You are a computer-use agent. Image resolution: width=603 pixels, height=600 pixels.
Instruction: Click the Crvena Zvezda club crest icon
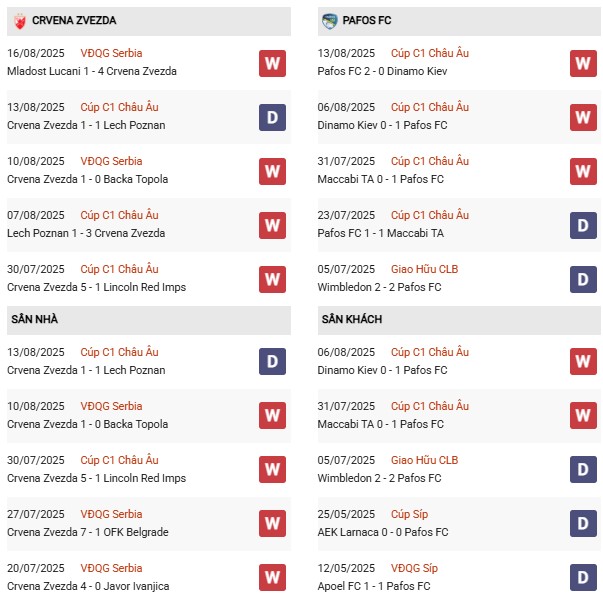[19, 20]
